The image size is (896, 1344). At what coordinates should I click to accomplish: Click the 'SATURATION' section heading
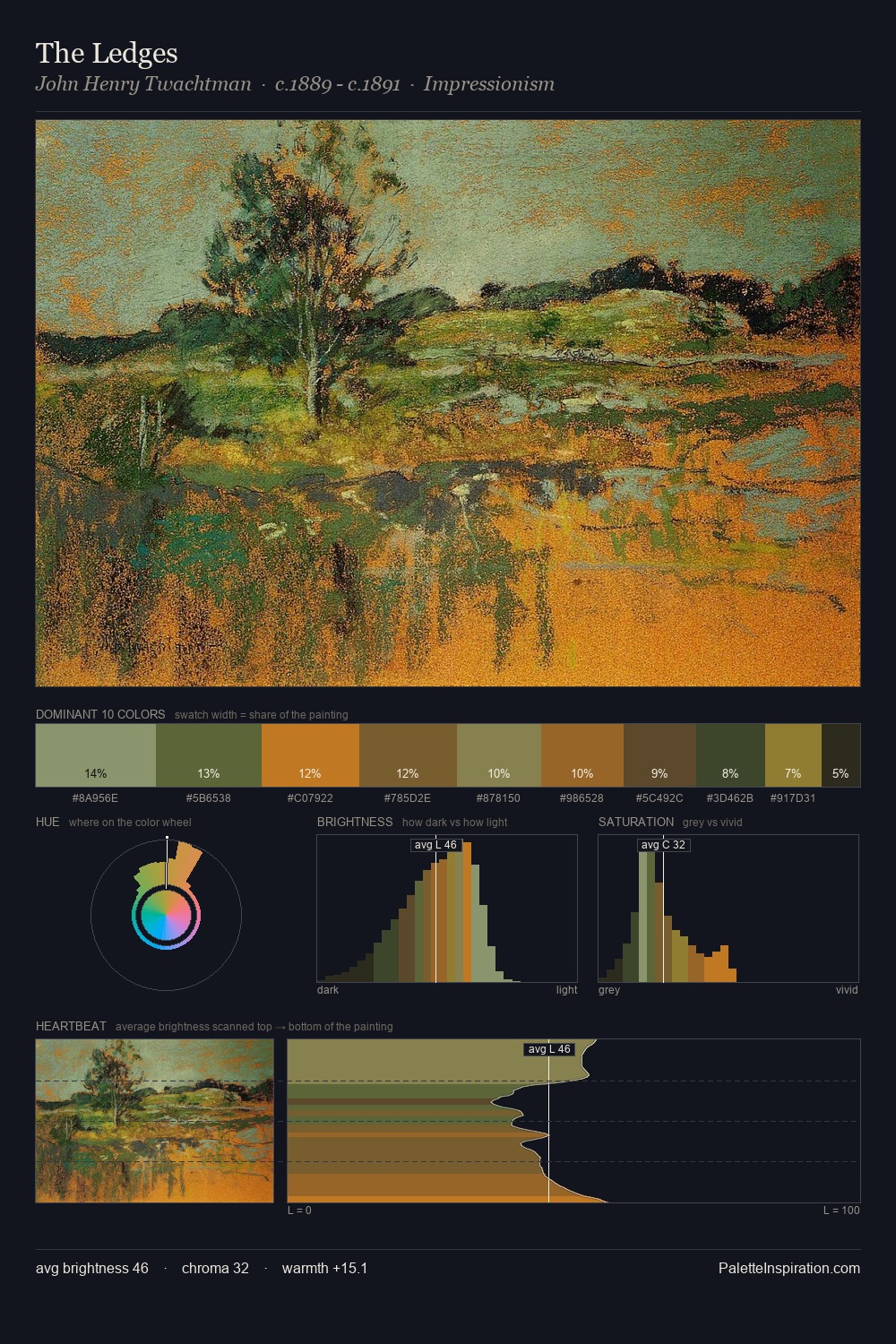click(636, 823)
